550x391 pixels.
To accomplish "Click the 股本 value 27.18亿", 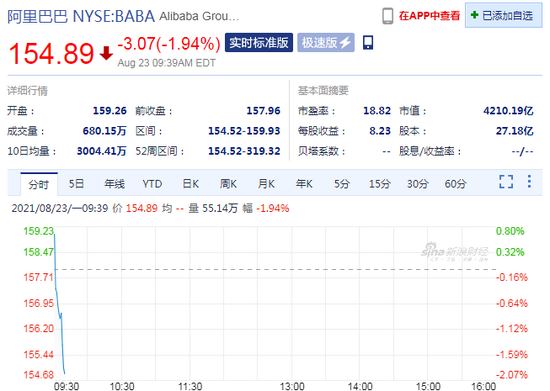I will point(515,131).
